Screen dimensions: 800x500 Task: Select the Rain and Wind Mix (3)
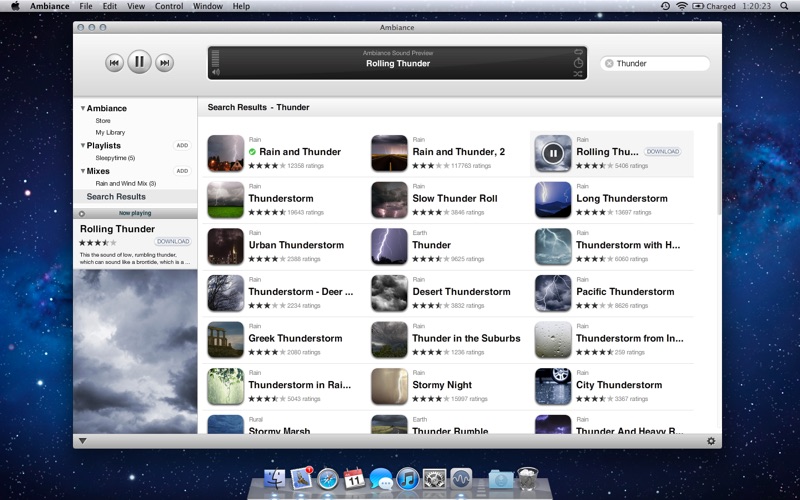[x=126, y=184]
